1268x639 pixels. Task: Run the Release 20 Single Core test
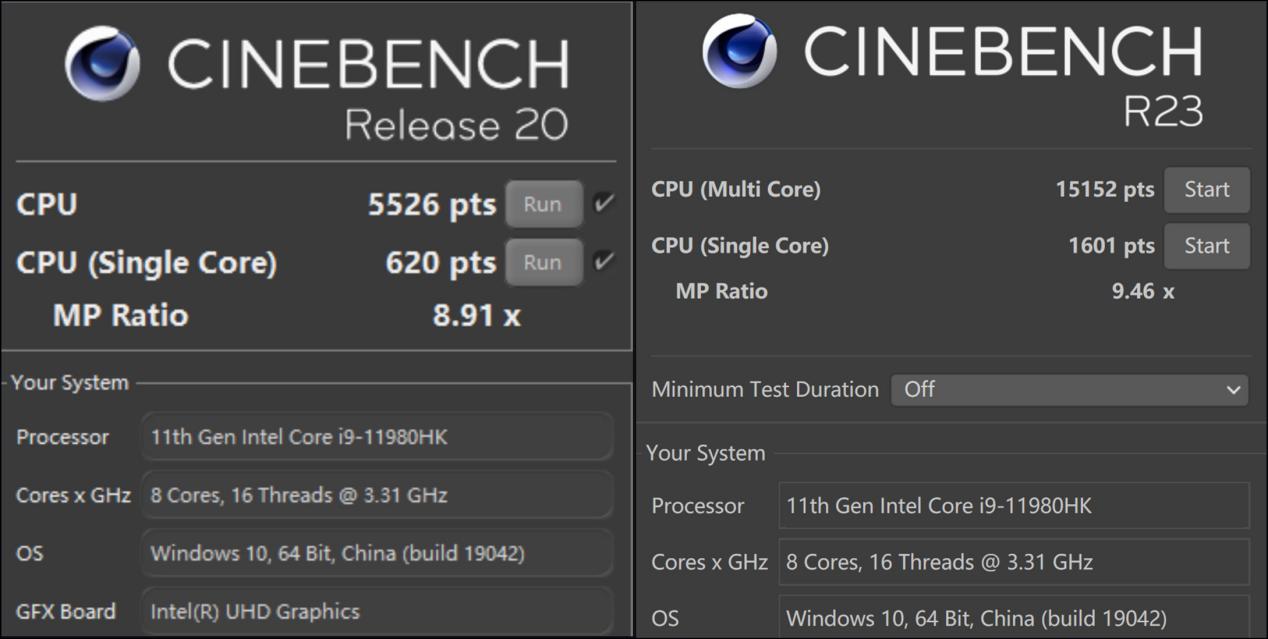click(543, 262)
